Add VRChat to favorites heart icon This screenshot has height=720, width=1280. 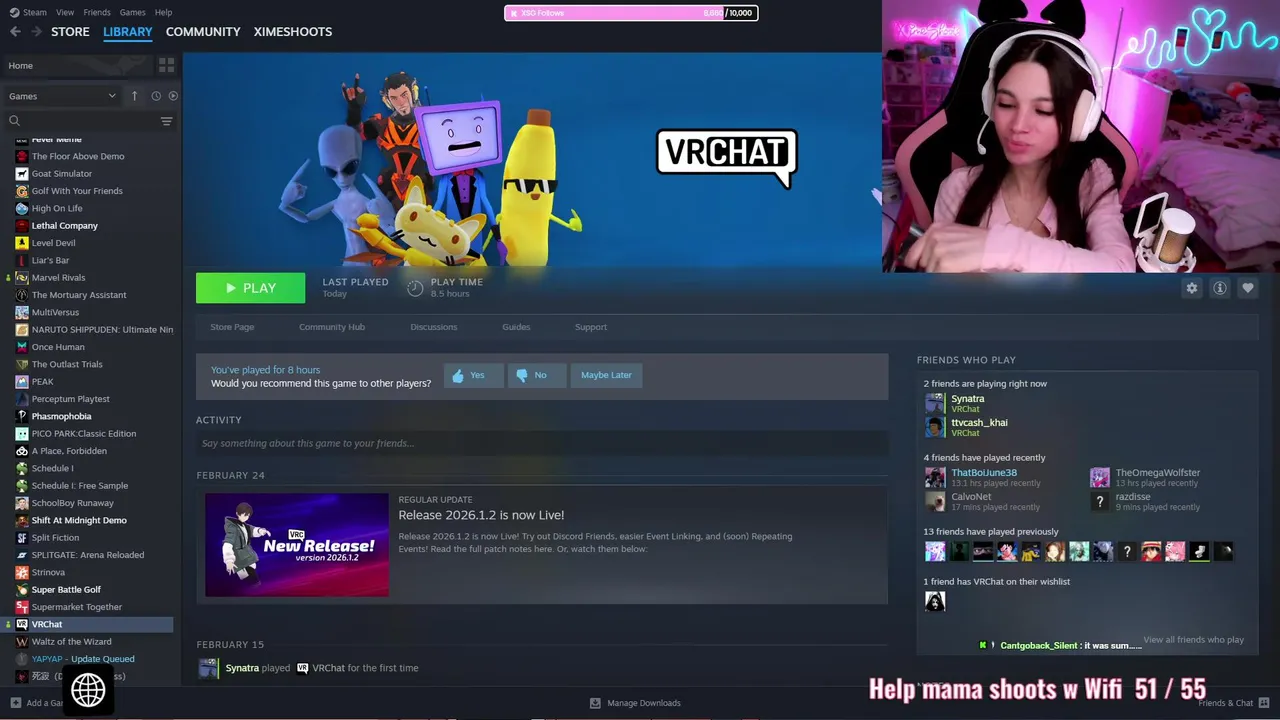coord(1247,288)
